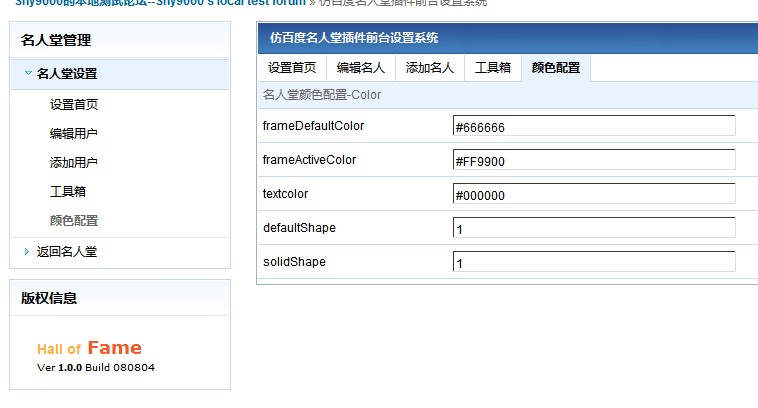This screenshot has height=408, width=758.
Task: Click the frameActiveColor input field
Action: point(594,160)
